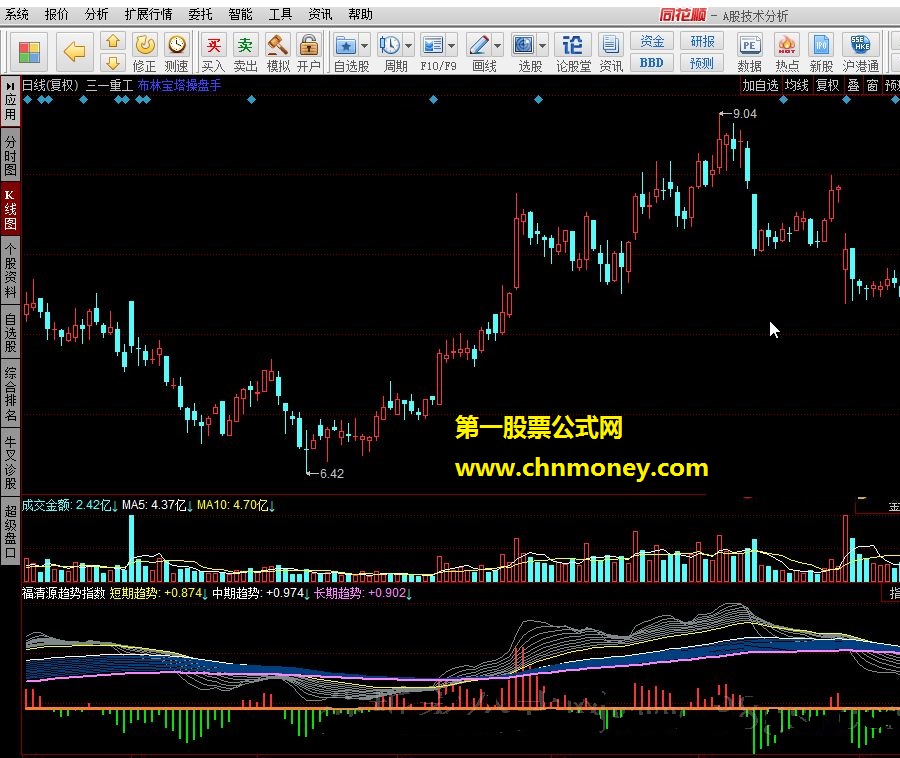
Task: Open the 资讯 menu in menu bar
Action: [x=320, y=14]
